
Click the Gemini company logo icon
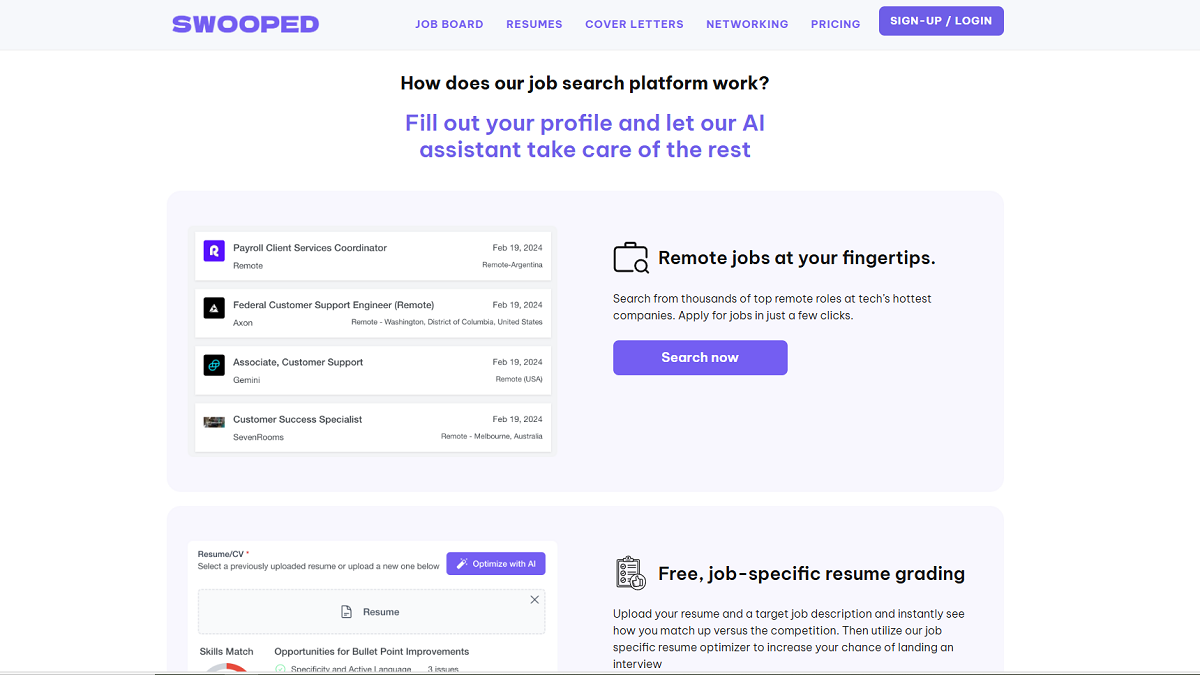pos(214,366)
